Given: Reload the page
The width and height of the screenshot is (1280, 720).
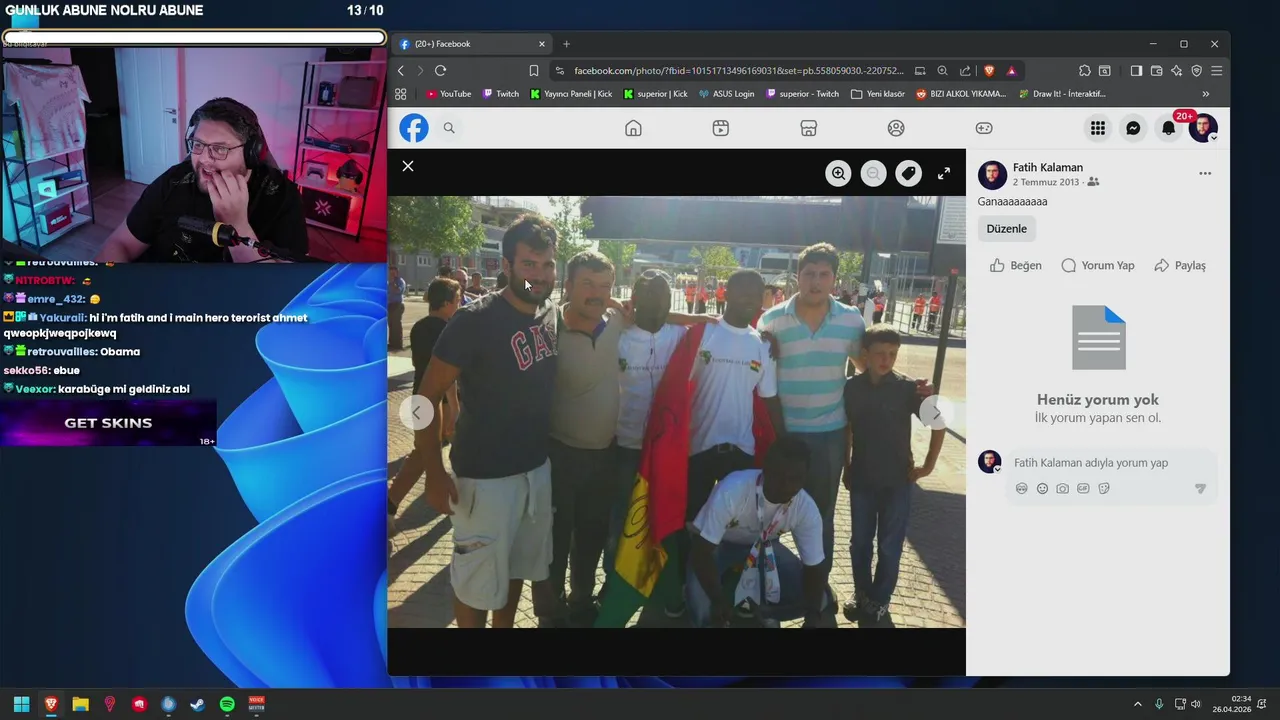Looking at the screenshot, I should (x=440, y=71).
